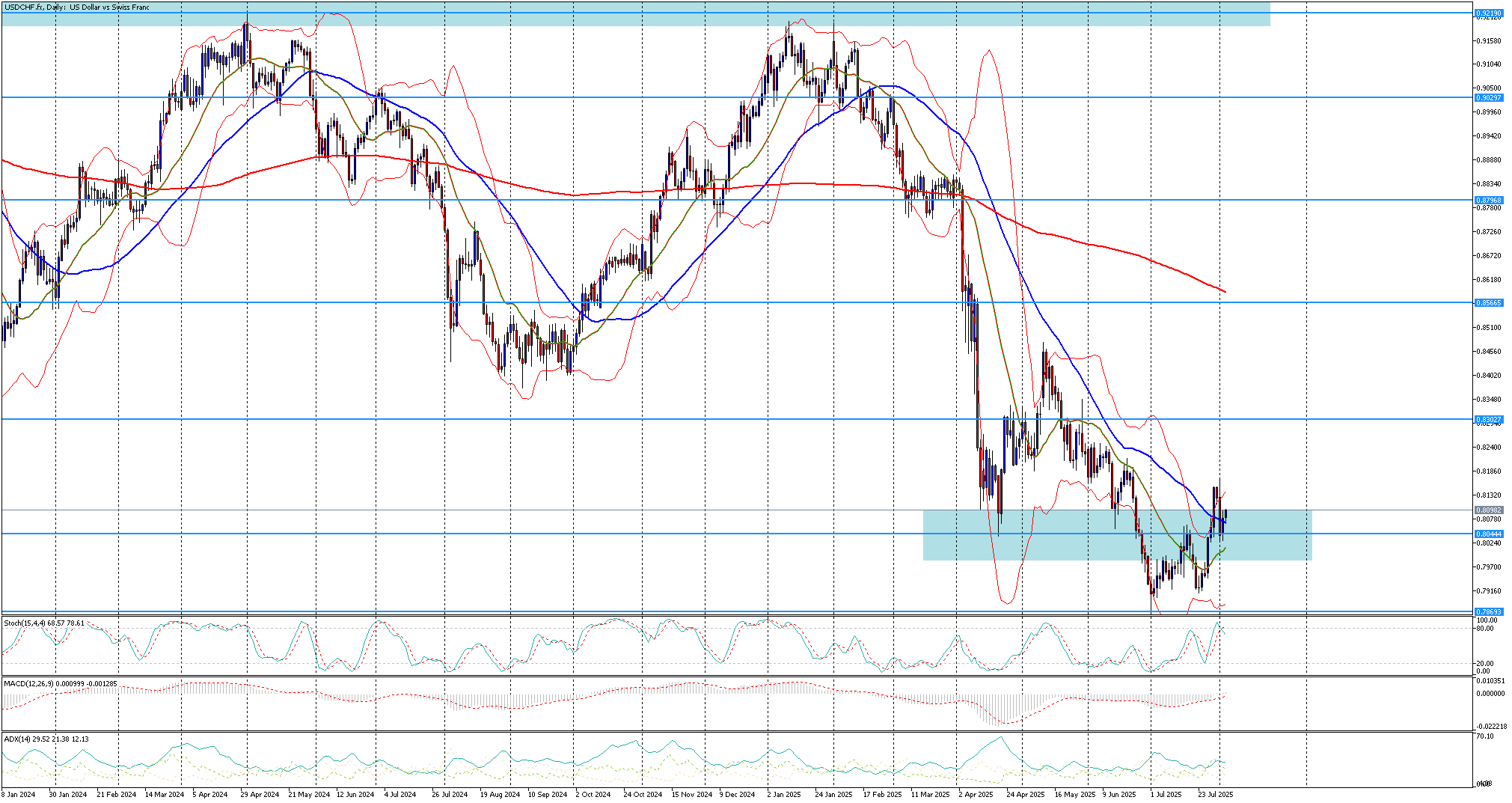
Task: Click the 0.89420 price axis label
Action: point(1488,136)
